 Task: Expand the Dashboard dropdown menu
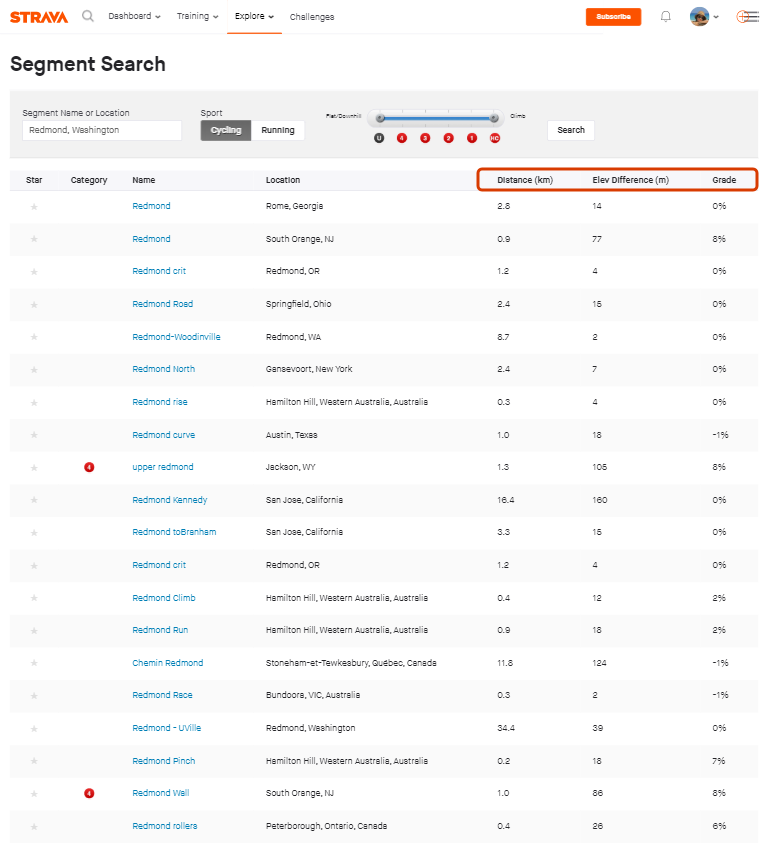click(134, 17)
